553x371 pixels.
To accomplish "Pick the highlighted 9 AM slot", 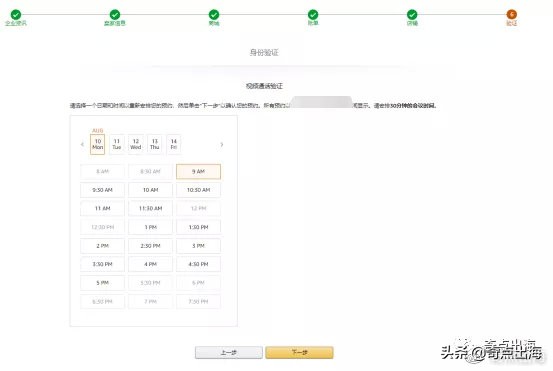I will [199, 171].
